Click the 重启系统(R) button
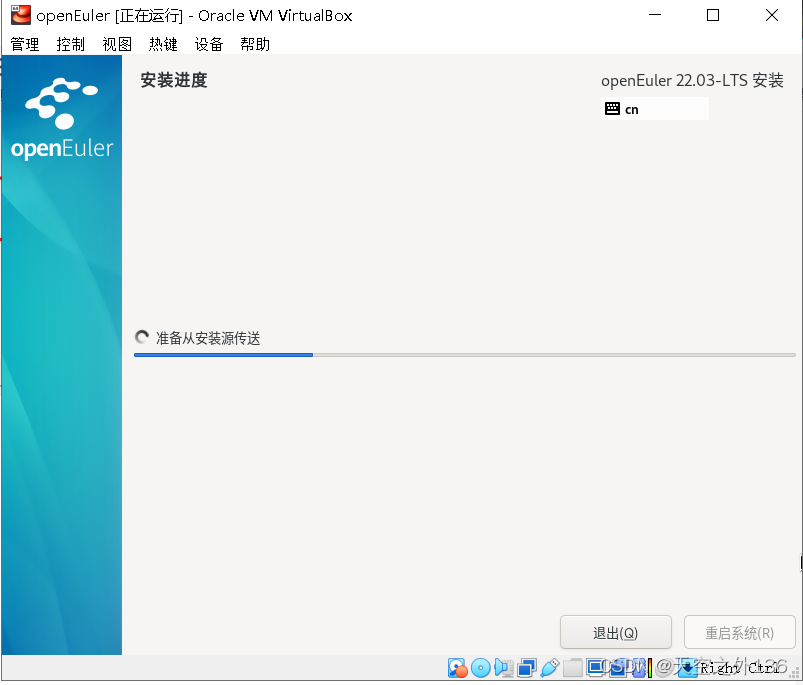 tap(739, 633)
